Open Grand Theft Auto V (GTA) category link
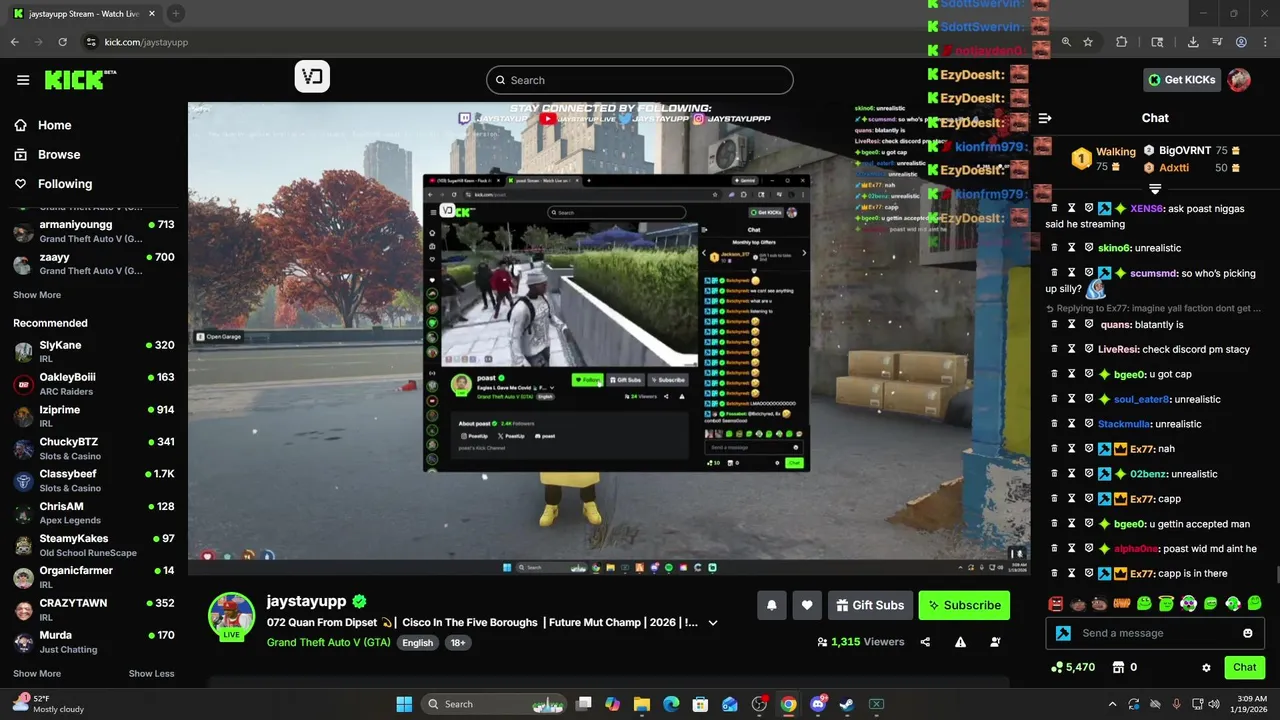The image size is (1280, 720). point(329,642)
